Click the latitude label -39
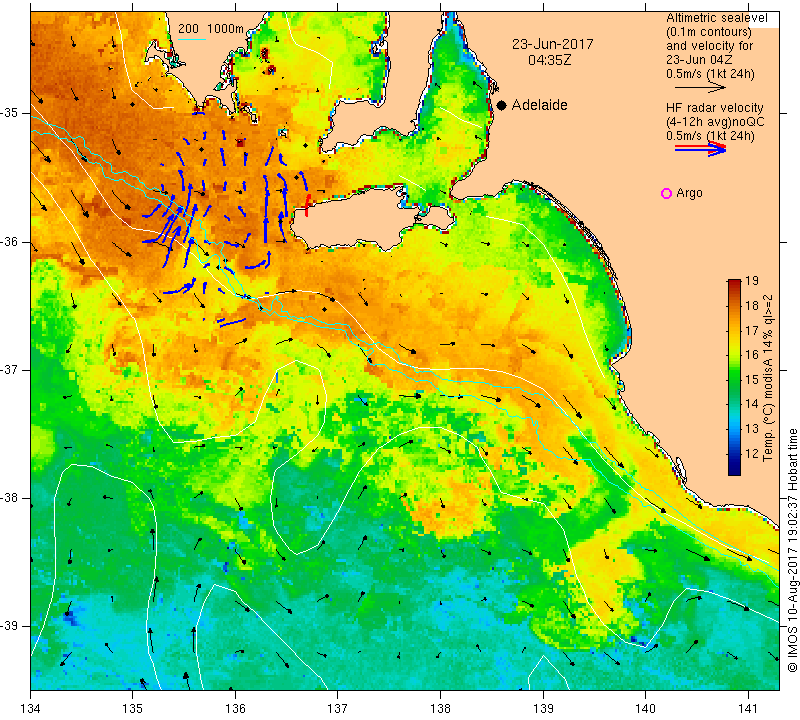800x720 pixels. (x=10, y=626)
